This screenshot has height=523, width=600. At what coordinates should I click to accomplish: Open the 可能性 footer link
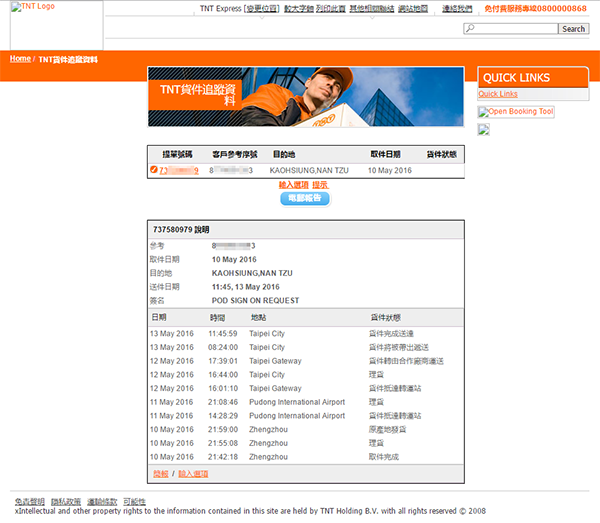pyautogui.click(x=134, y=501)
